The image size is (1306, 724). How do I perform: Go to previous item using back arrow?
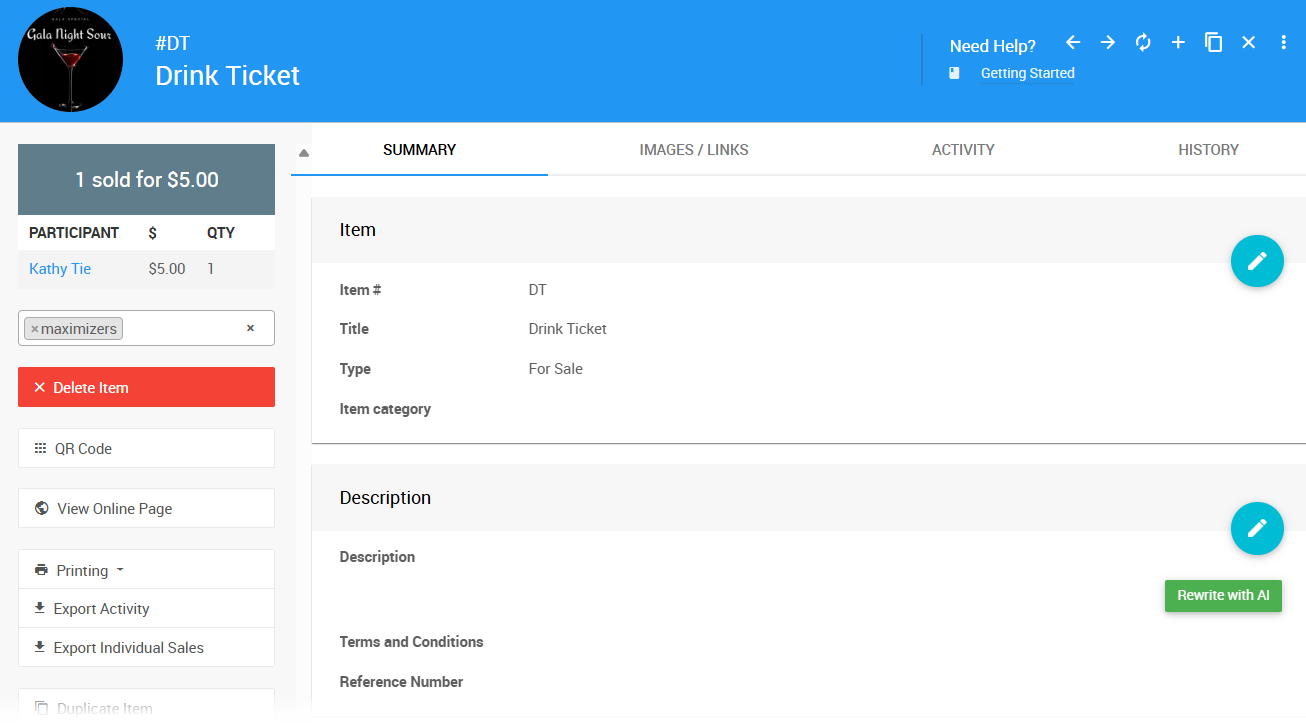1073,42
